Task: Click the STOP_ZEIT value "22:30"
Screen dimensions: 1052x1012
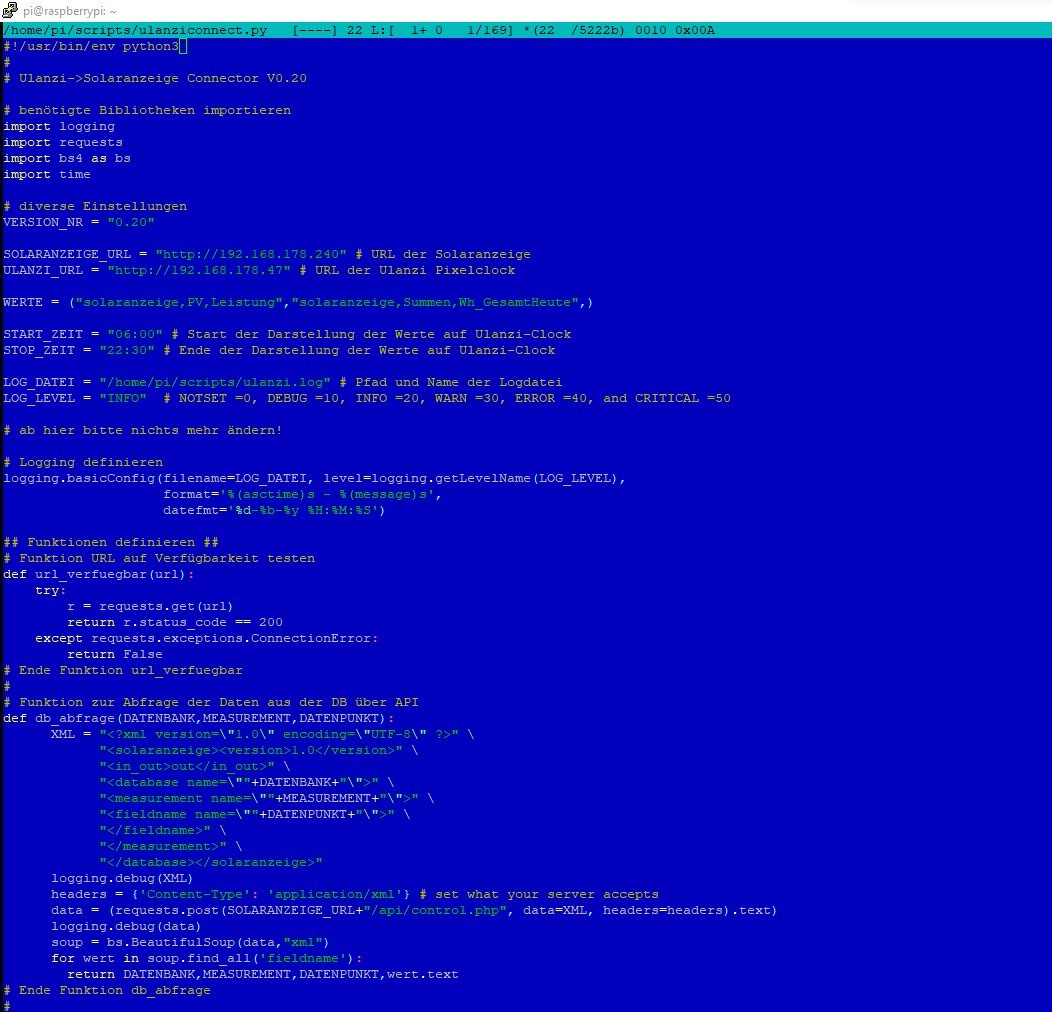Action: click(x=119, y=350)
